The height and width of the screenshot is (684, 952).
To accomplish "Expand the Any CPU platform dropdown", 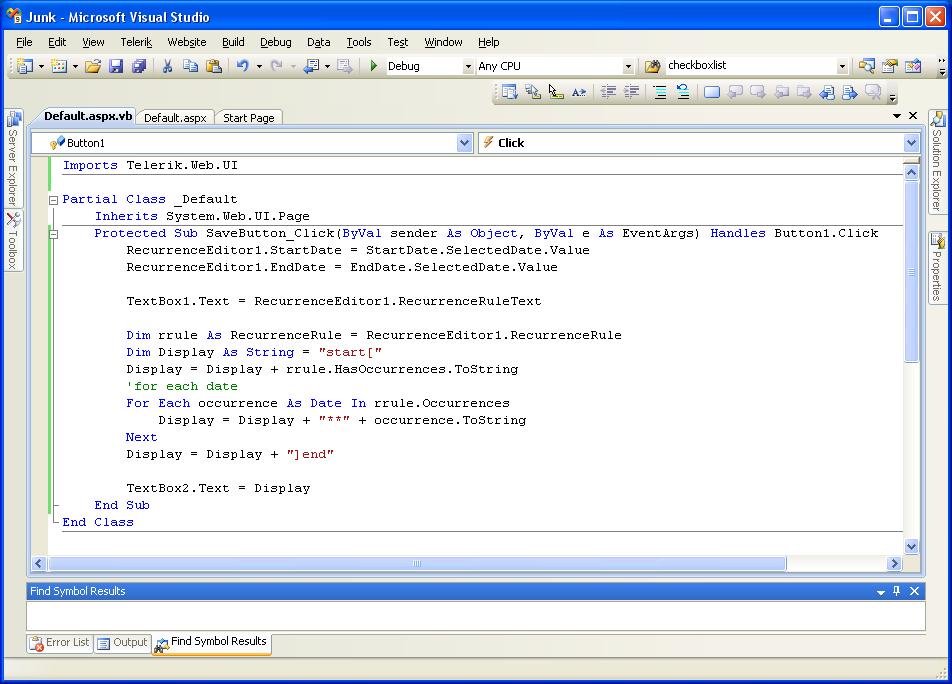I will (628, 66).
